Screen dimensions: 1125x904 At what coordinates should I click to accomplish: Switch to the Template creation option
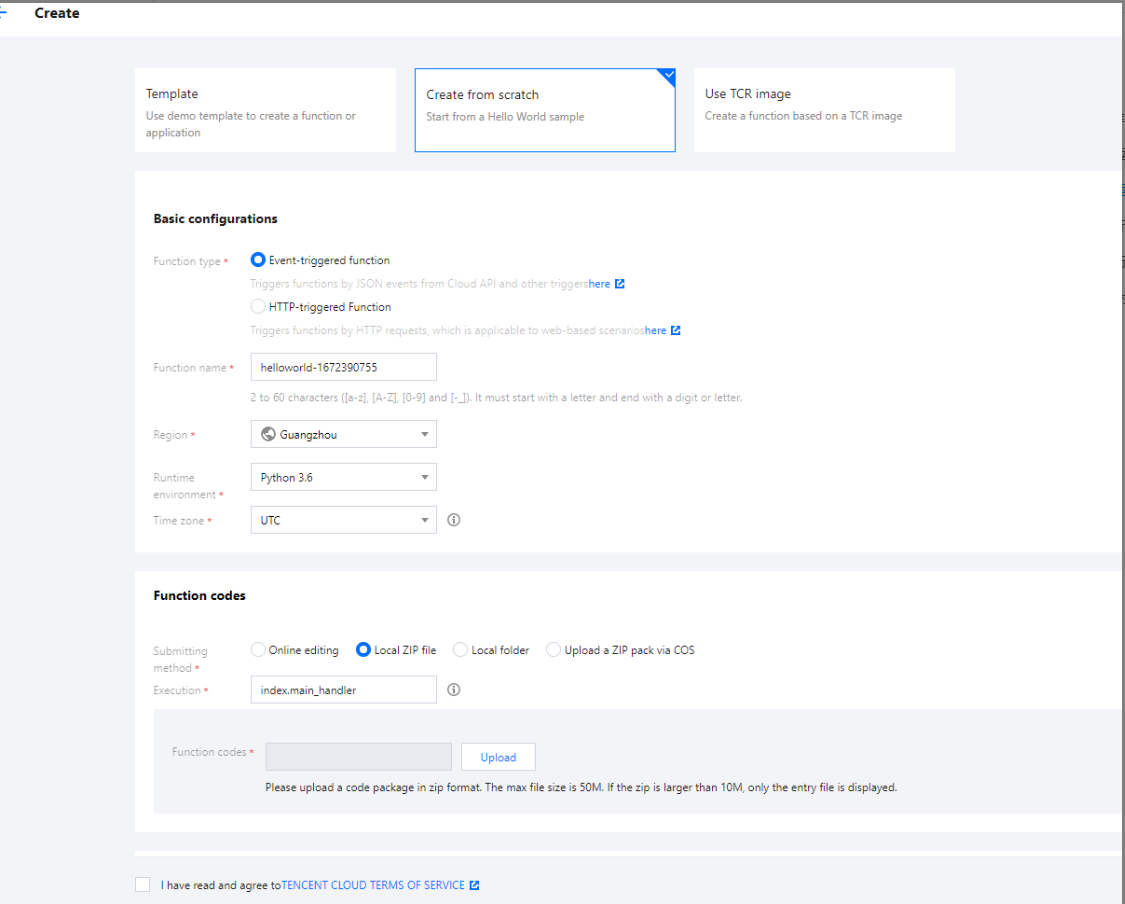(265, 110)
